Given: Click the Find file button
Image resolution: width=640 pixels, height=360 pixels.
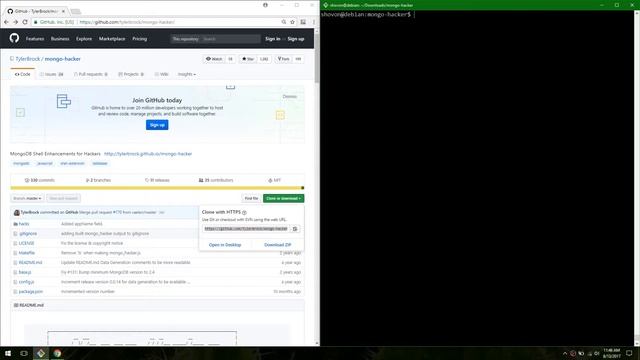Looking at the screenshot, I should pyautogui.click(x=251, y=198).
